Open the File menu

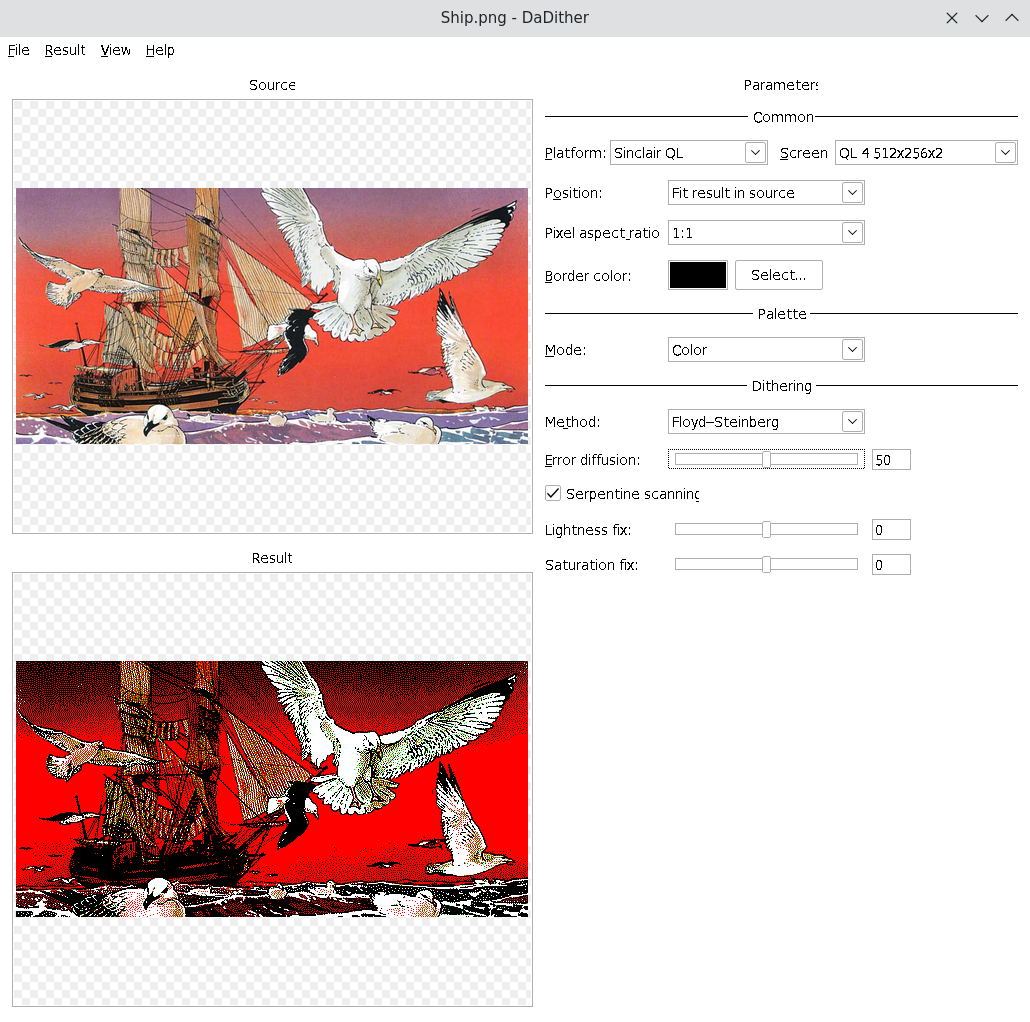click(18, 51)
